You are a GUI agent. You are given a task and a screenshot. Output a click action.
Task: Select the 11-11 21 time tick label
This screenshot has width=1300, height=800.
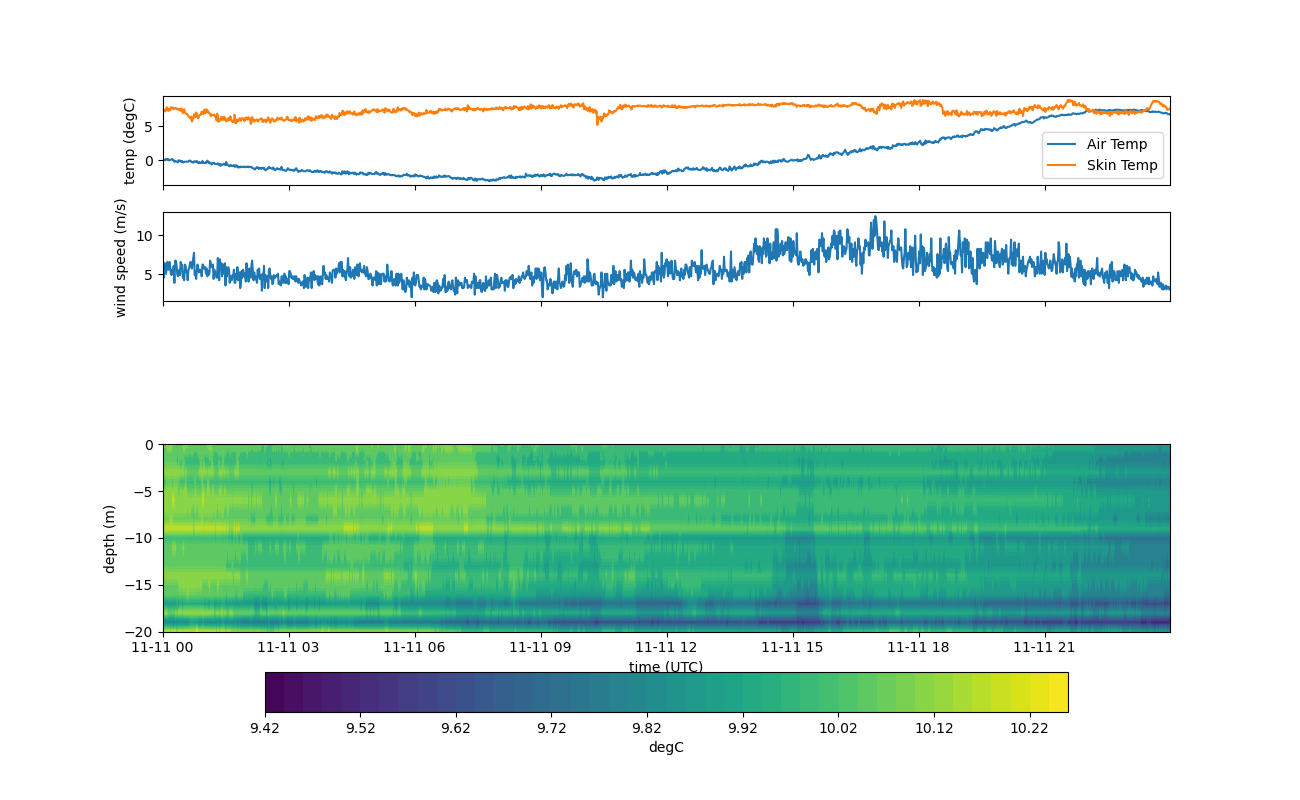[x=1046, y=647]
